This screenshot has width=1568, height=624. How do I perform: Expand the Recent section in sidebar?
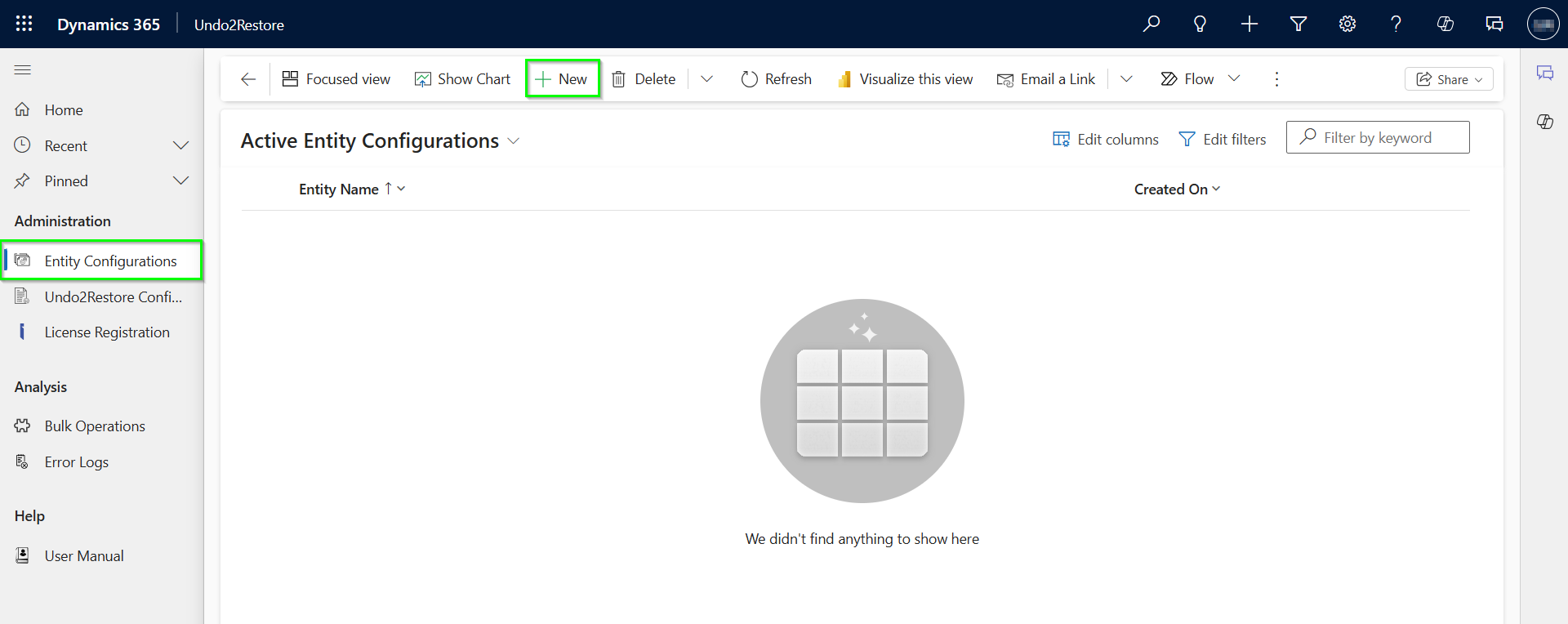click(180, 145)
